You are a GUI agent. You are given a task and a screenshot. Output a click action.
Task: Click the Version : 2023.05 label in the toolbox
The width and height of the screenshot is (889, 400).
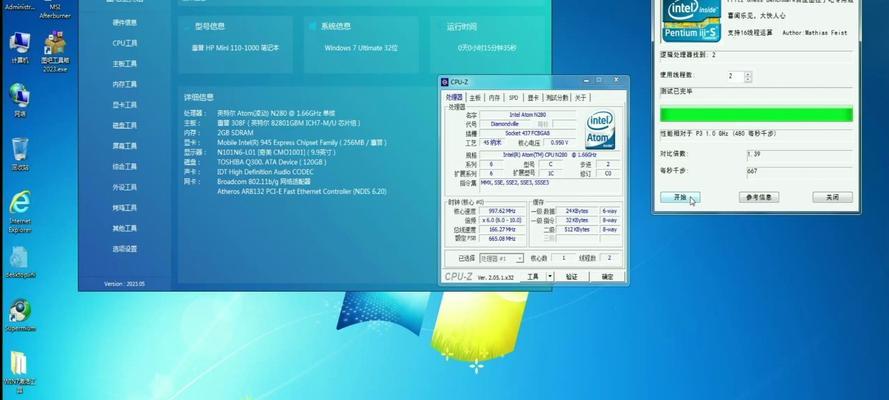[124, 284]
